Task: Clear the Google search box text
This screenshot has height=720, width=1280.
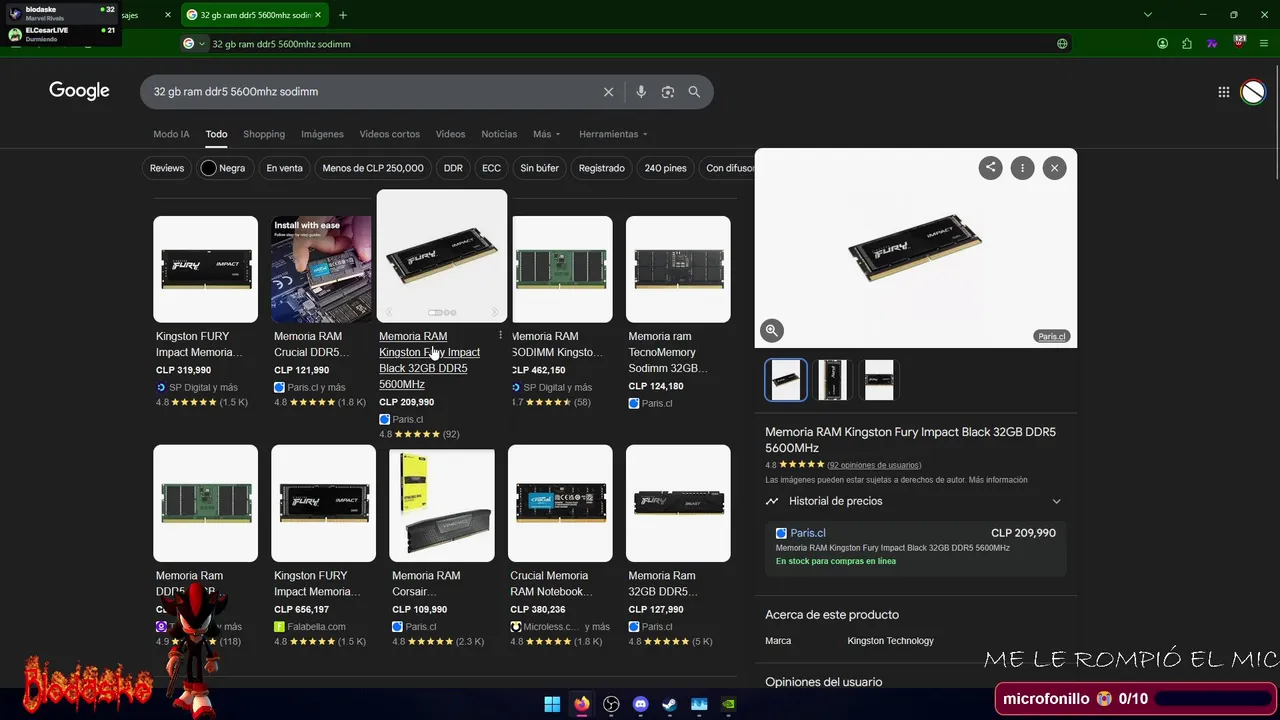Action: [x=608, y=92]
